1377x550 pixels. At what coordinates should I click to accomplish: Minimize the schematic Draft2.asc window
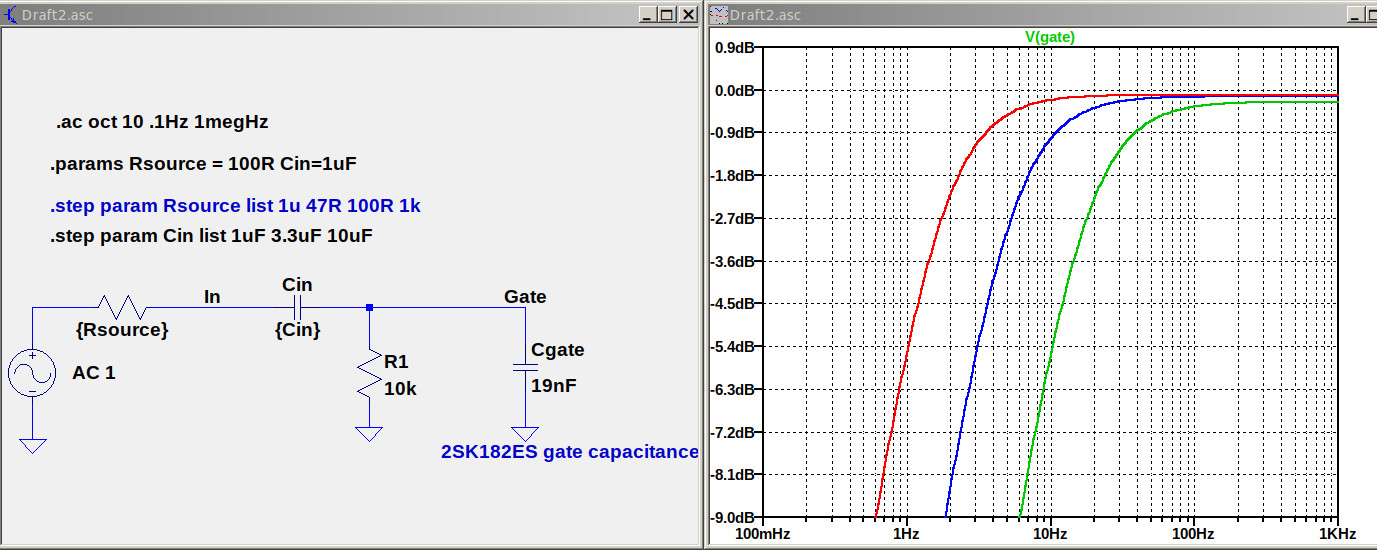coord(647,15)
